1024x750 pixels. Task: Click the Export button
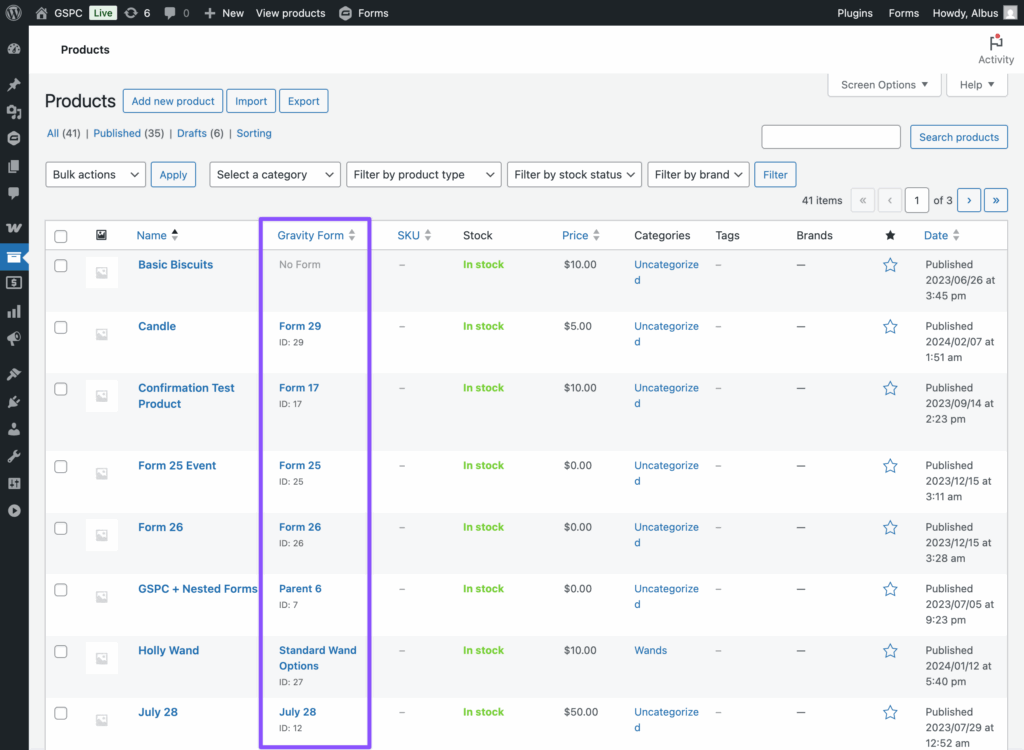pyautogui.click(x=304, y=101)
